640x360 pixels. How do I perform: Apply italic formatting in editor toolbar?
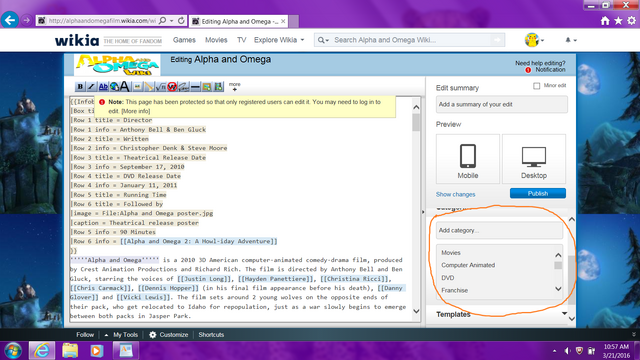(x=91, y=87)
